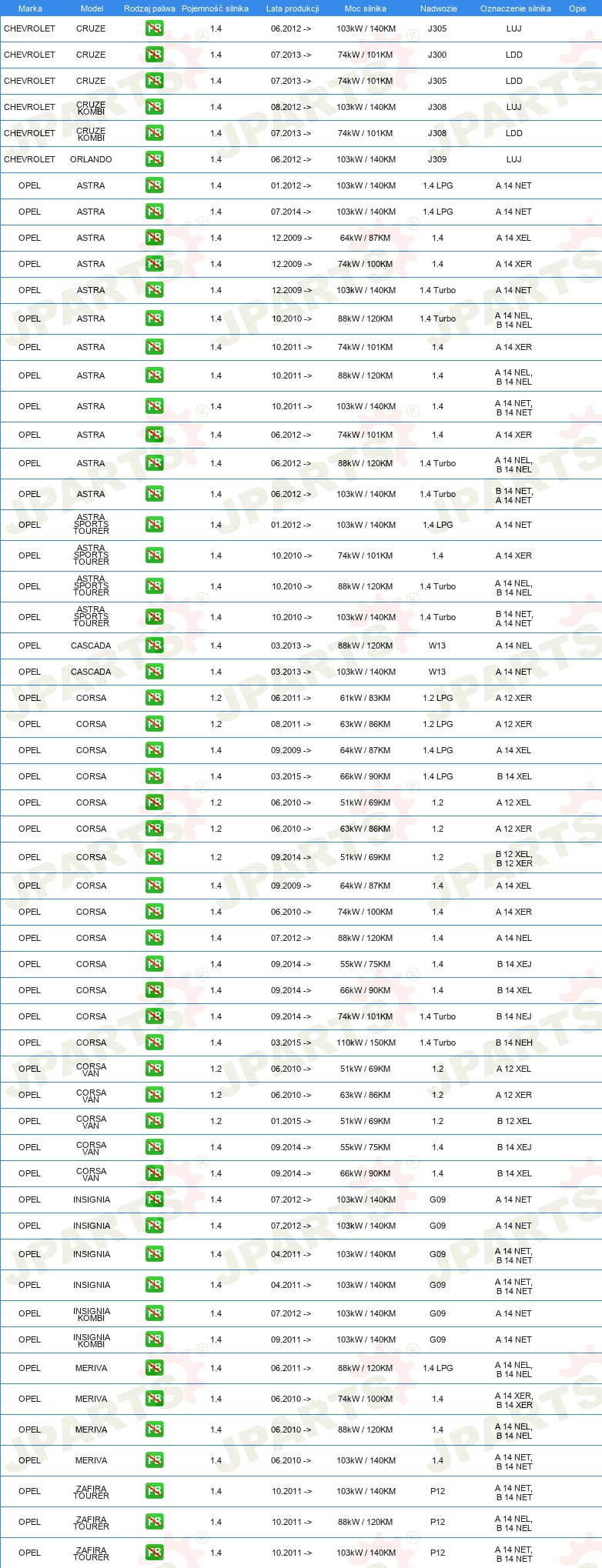Click fuel icon in Cruze J300 row
The height and width of the screenshot is (1568, 602).
(x=154, y=55)
